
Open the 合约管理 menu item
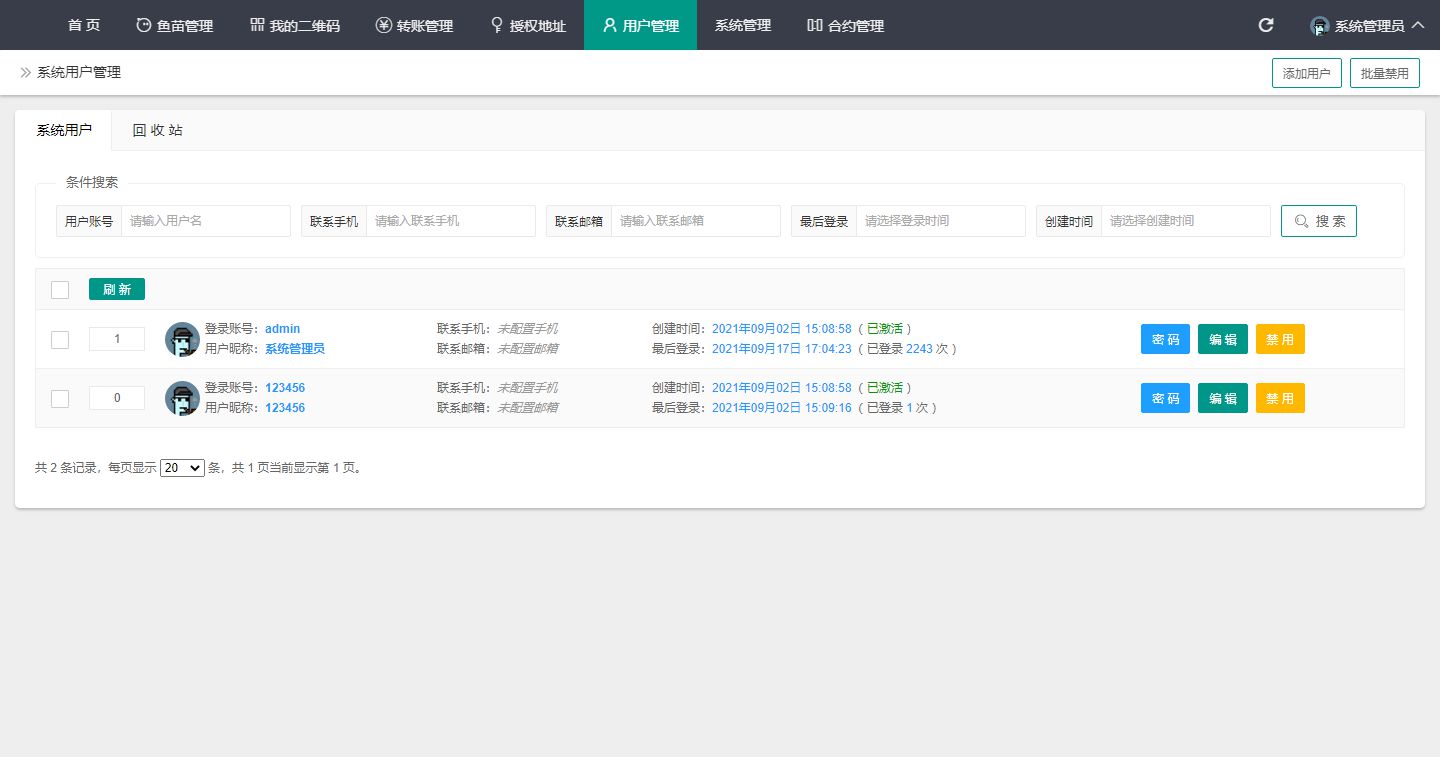[x=844, y=25]
